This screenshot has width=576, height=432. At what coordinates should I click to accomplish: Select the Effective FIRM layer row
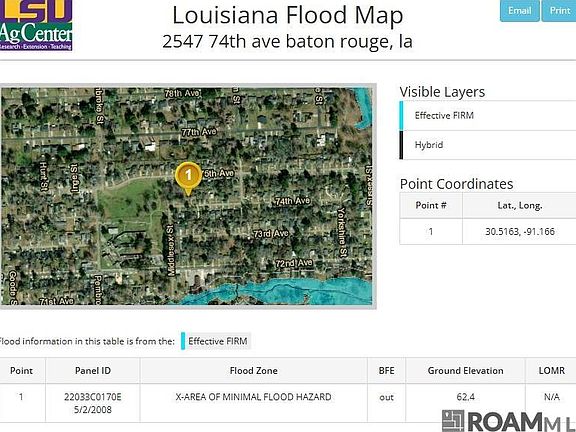click(x=488, y=115)
